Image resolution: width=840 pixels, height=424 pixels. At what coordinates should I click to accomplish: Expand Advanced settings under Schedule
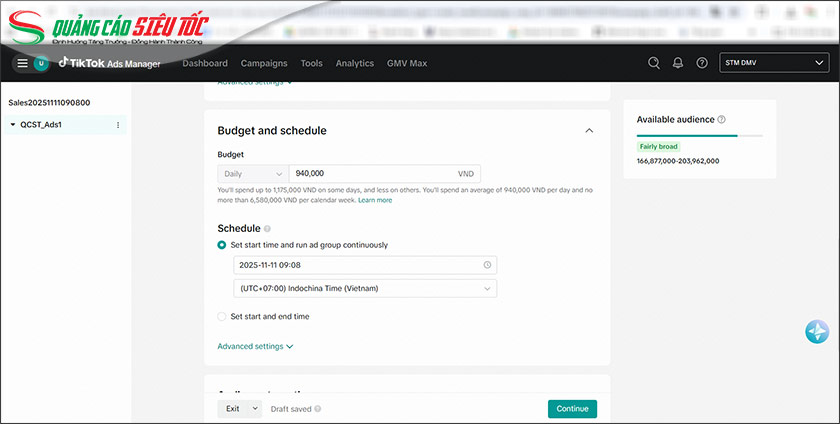pyautogui.click(x=255, y=347)
